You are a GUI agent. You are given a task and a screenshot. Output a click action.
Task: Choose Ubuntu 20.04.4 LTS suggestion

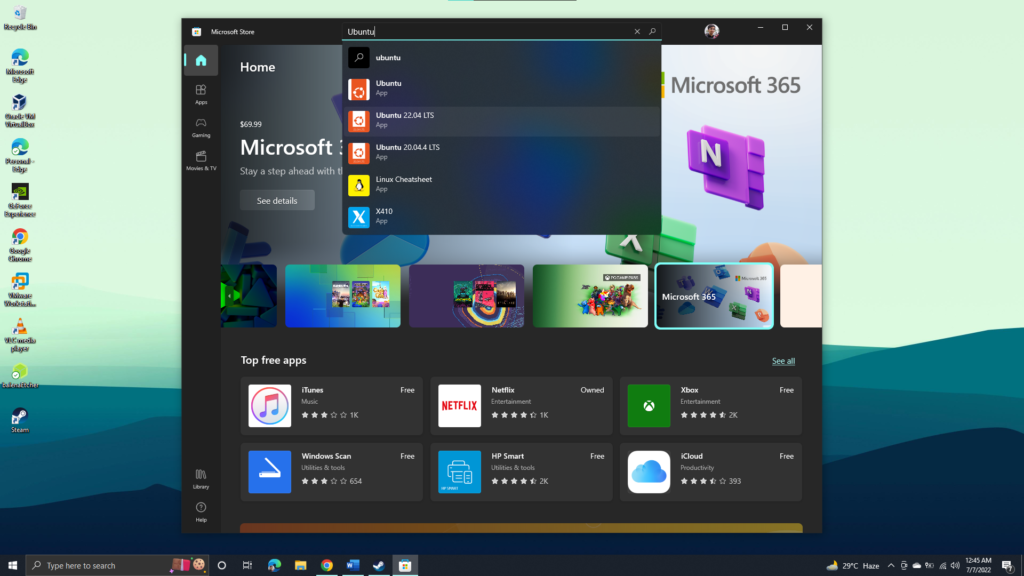(x=502, y=153)
